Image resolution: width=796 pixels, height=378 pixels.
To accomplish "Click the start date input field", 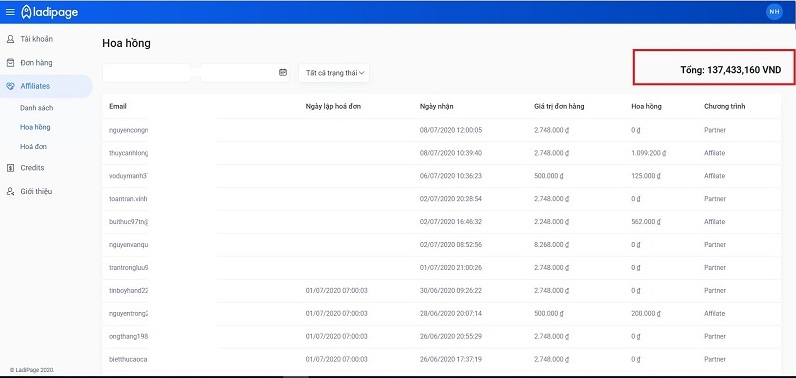I will (146, 73).
